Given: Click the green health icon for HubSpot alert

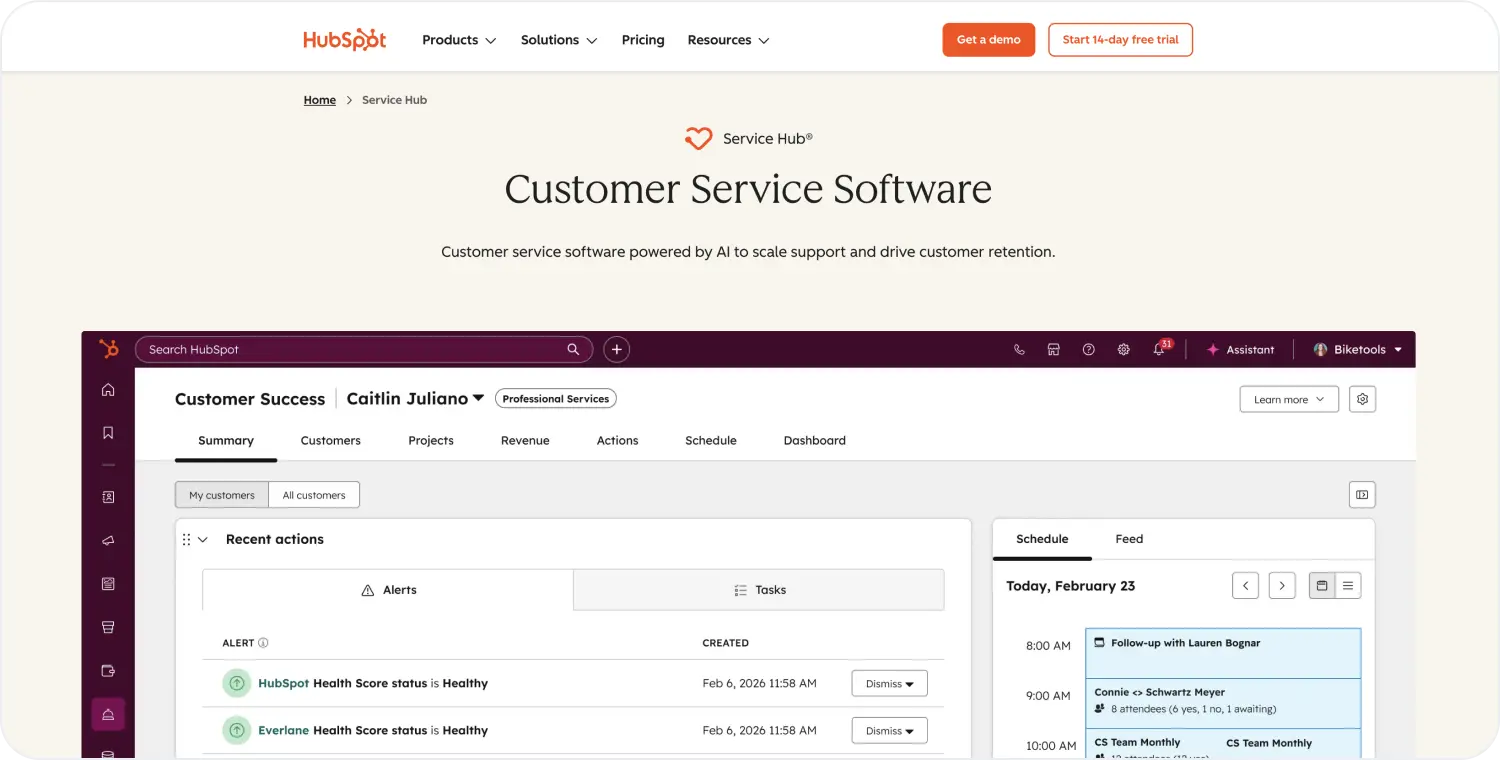Looking at the screenshot, I should (x=236, y=683).
